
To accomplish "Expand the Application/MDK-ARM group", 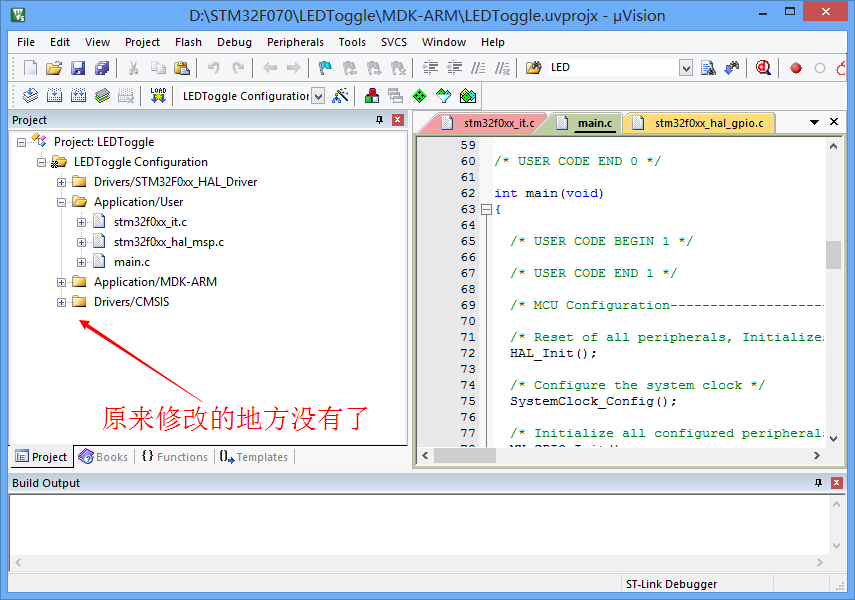I will click(x=62, y=283).
